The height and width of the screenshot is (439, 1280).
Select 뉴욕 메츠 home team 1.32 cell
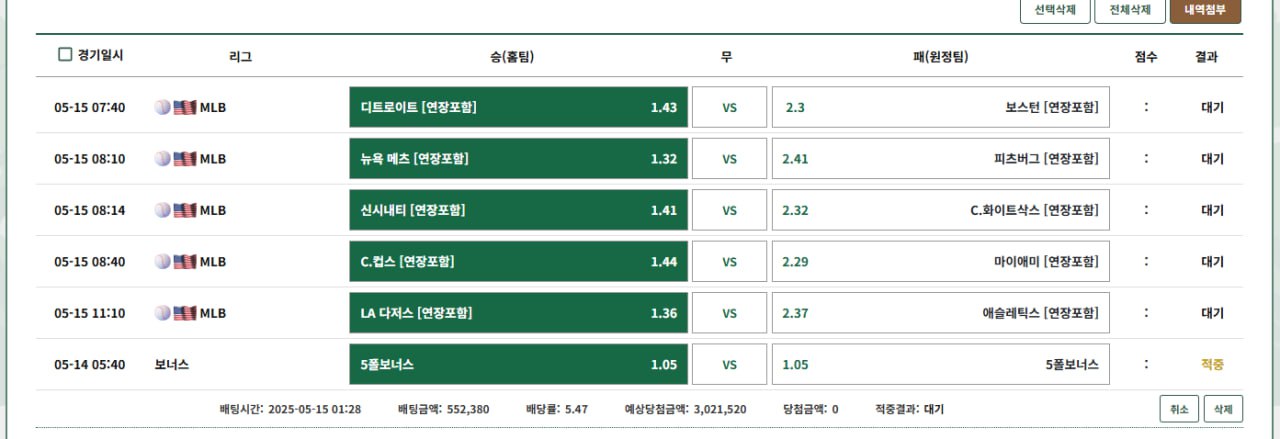point(519,158)
